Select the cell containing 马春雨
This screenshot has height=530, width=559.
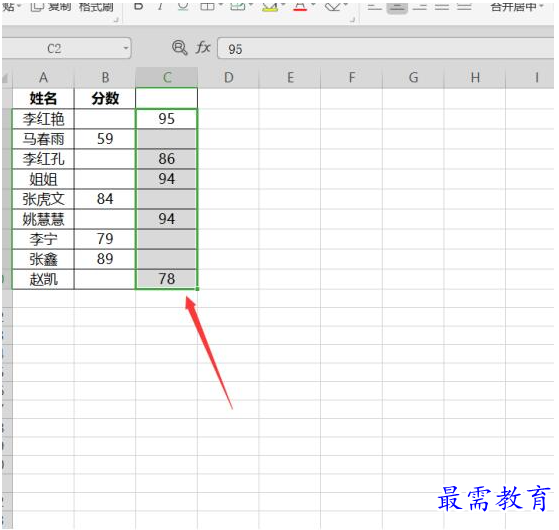pyautogui.click(x=43, y=139)
